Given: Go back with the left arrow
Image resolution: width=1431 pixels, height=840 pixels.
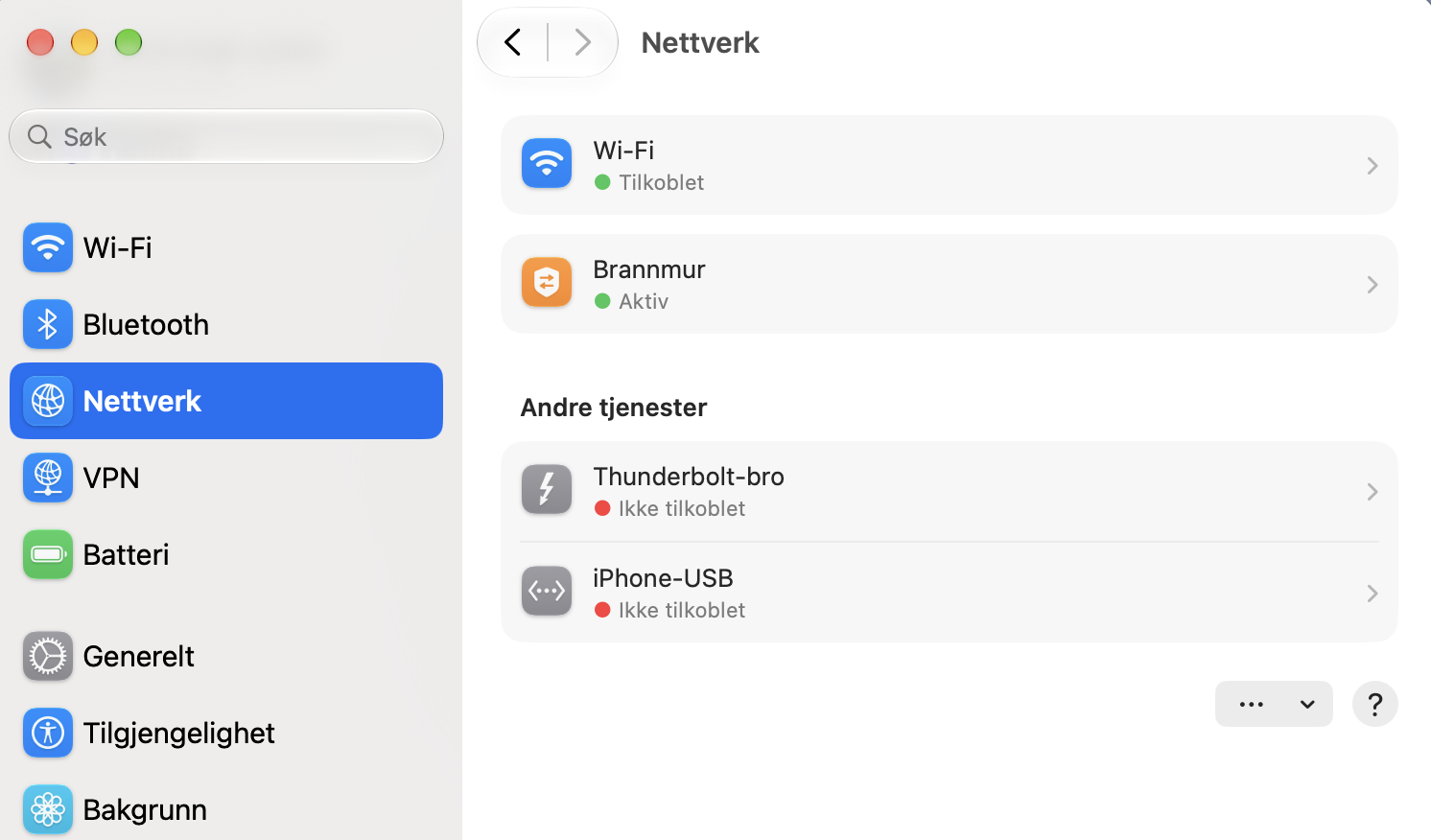Looking at the screenshot, I should click(x=513, y=42).
